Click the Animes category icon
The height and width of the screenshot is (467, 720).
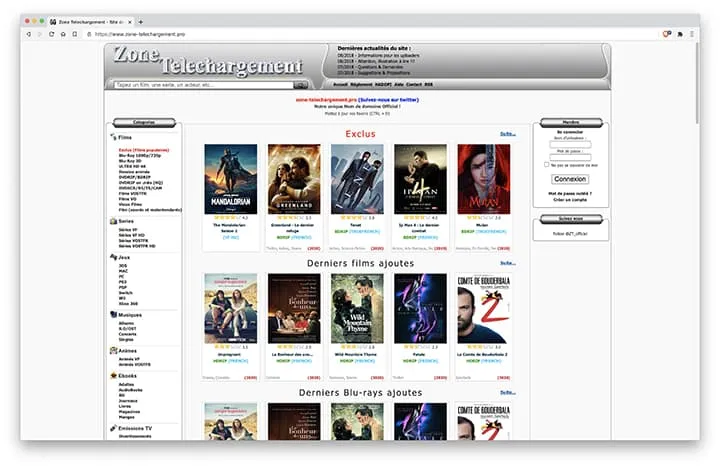[x=113, y=350]
